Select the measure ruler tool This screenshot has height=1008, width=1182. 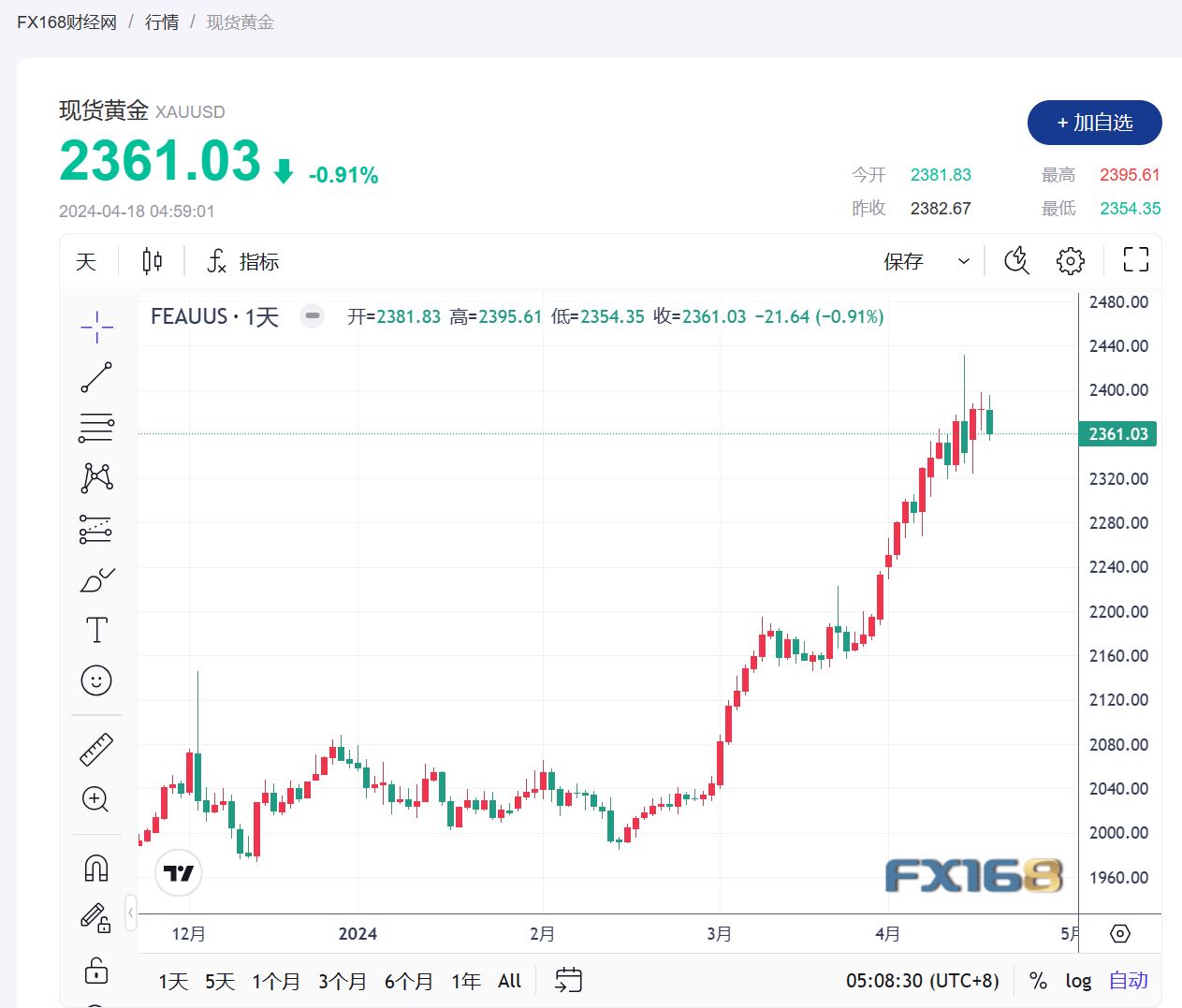point(96,749)
